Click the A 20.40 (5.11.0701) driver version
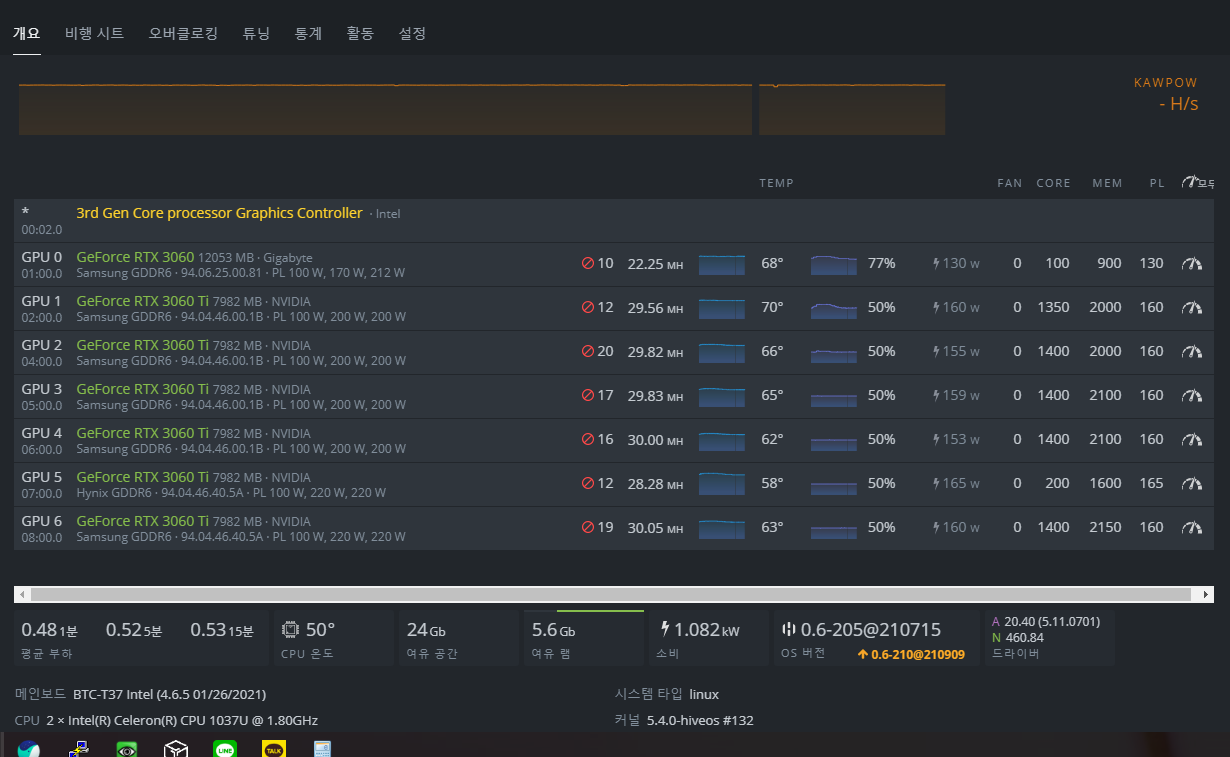1230x757 pixels. click(x=1045, y=622)
